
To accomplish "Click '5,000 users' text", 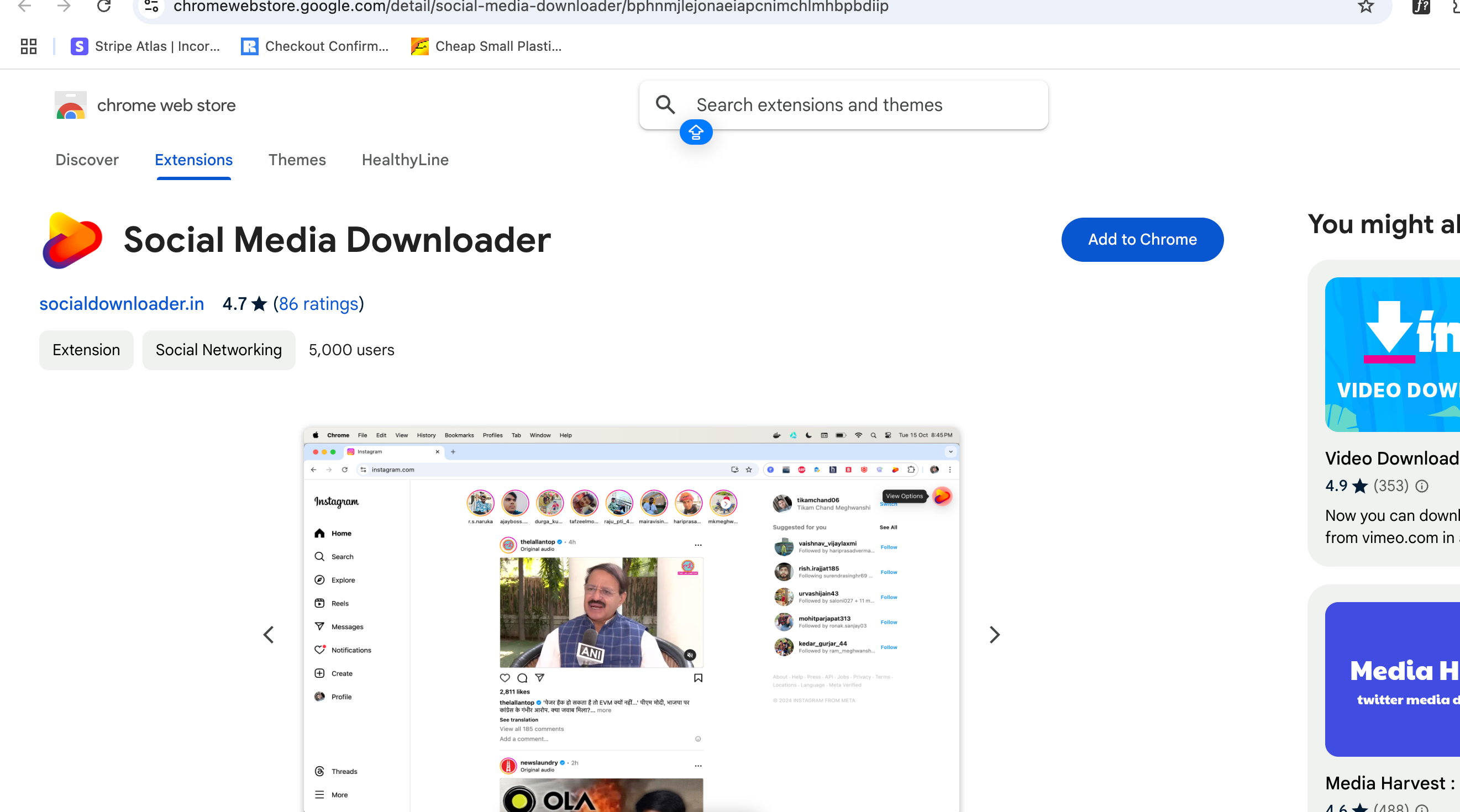I will coord(351,350).
